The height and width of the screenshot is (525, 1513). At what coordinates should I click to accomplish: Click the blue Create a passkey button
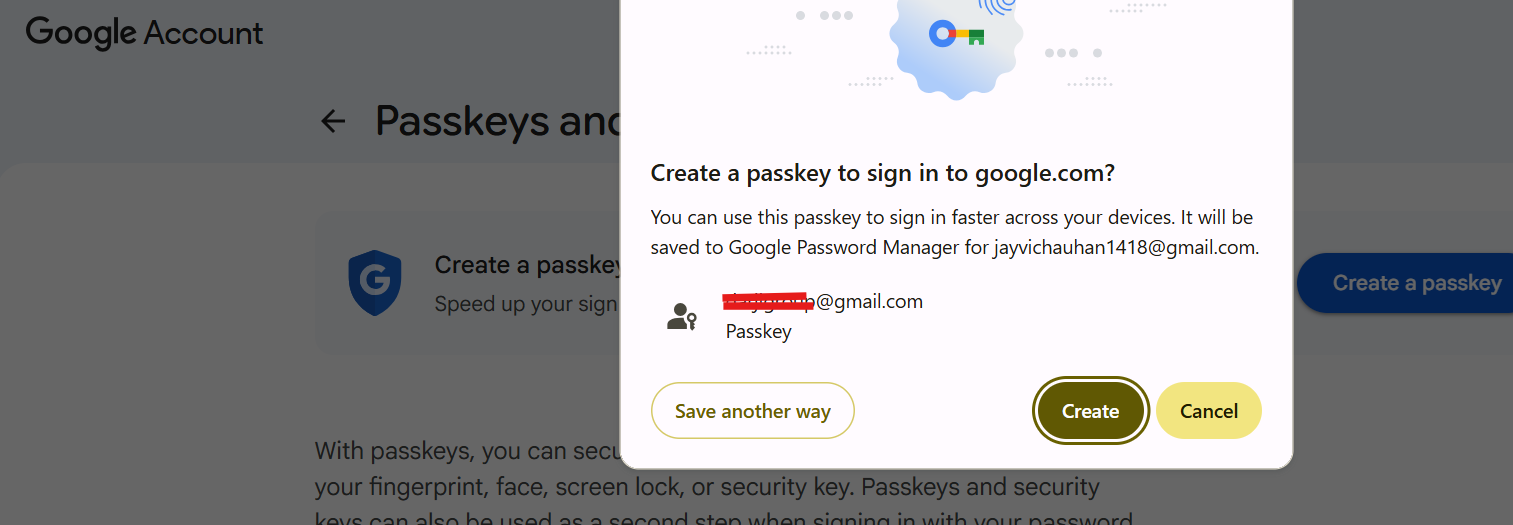coord(1405,283)
